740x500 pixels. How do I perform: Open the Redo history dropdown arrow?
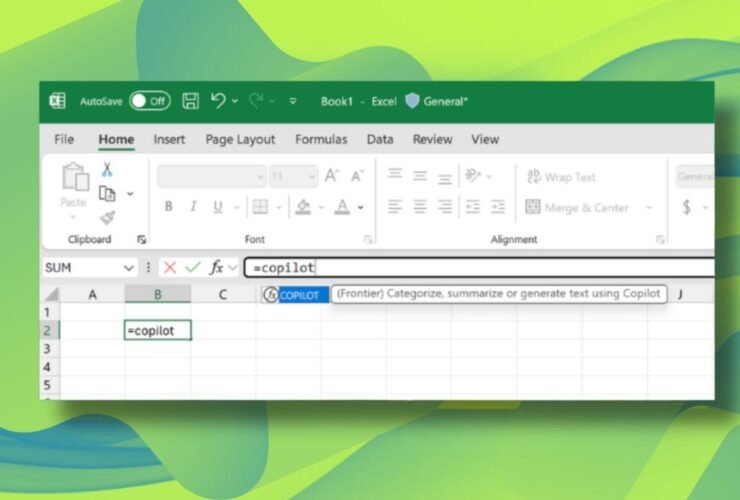pos(272,101)
